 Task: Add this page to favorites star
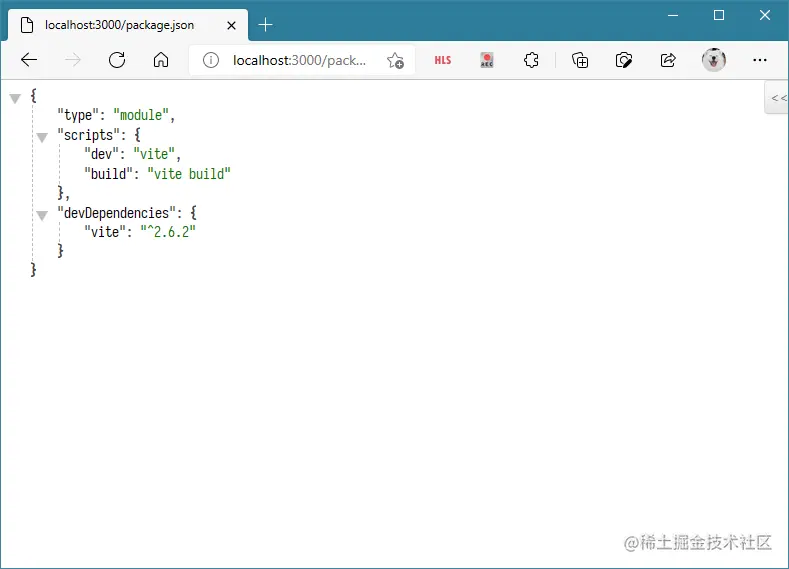(x=396, y=60)
